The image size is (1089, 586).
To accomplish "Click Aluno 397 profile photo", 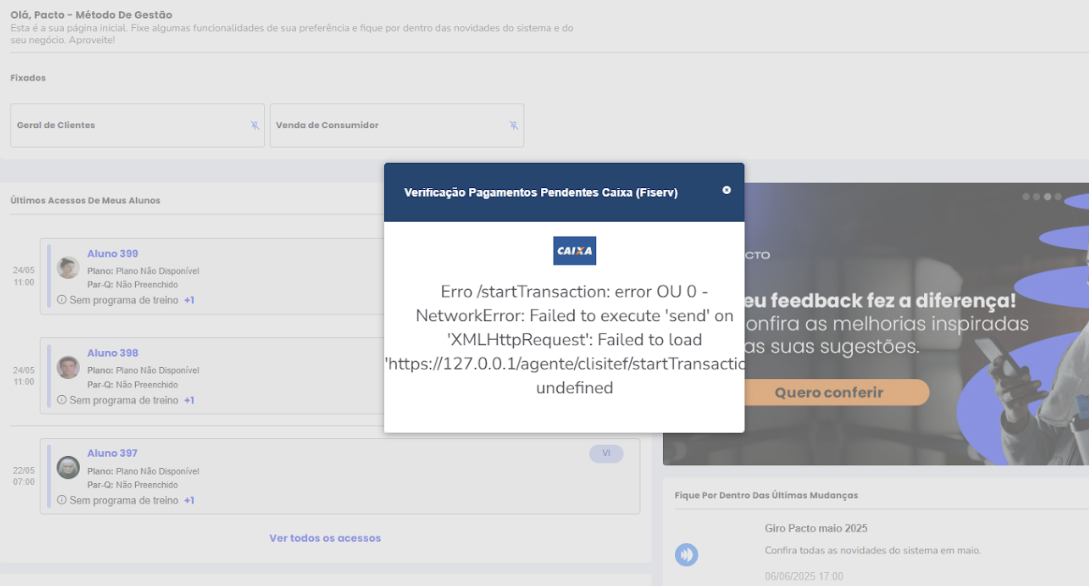I will click(68, 467).
